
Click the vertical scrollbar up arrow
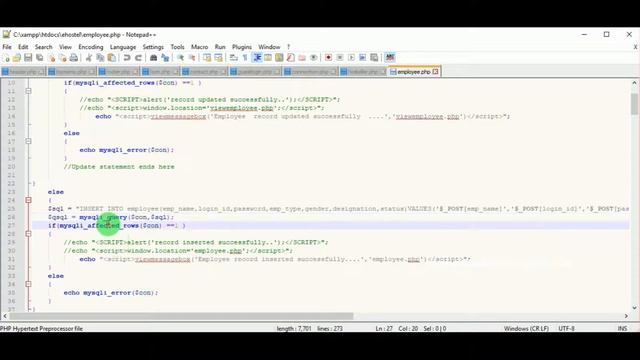(634, 83)
